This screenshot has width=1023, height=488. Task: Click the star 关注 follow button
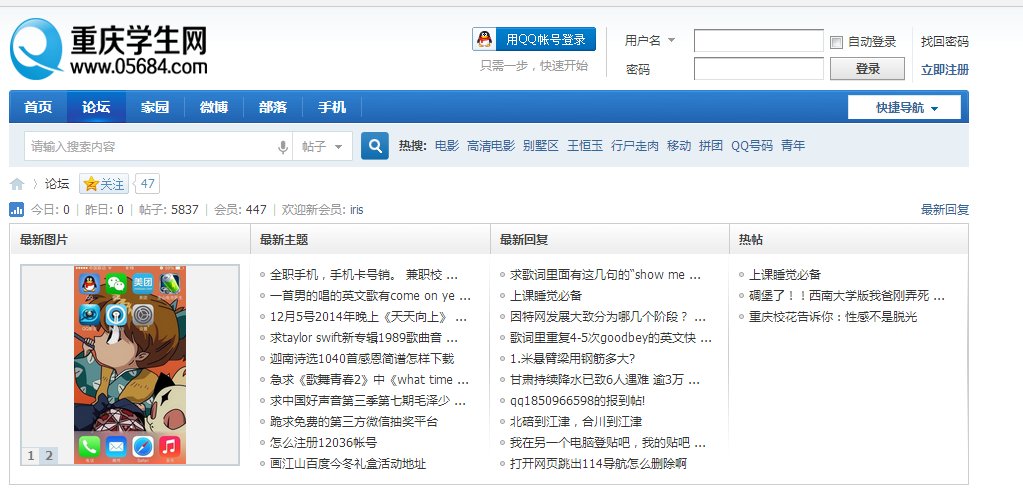104,184
